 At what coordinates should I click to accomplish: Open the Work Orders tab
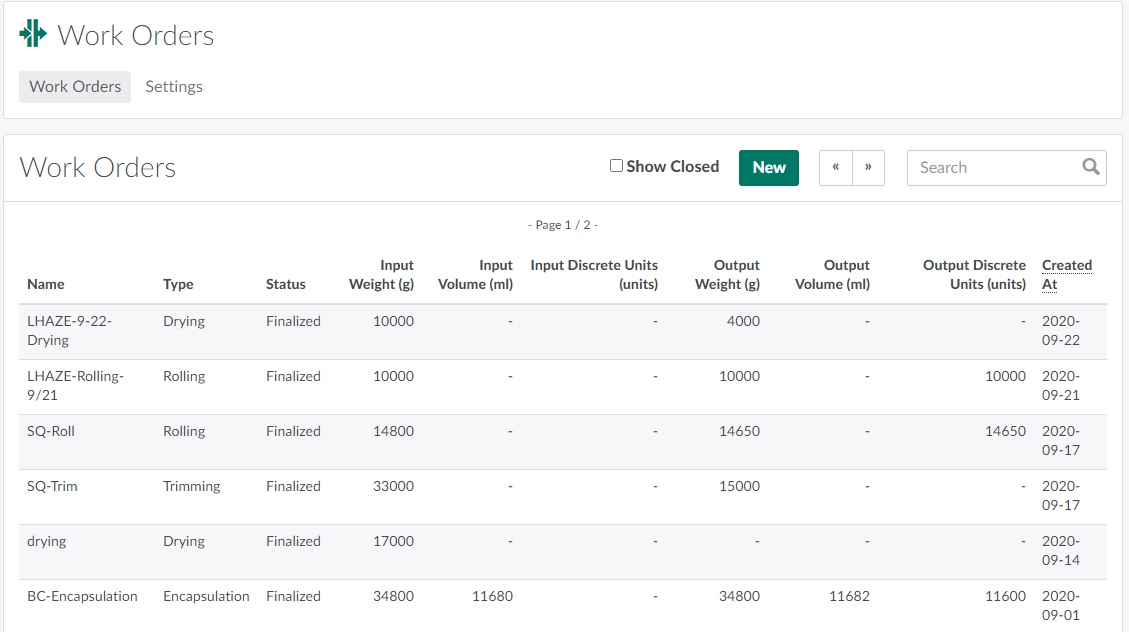[x=75, y=87]
